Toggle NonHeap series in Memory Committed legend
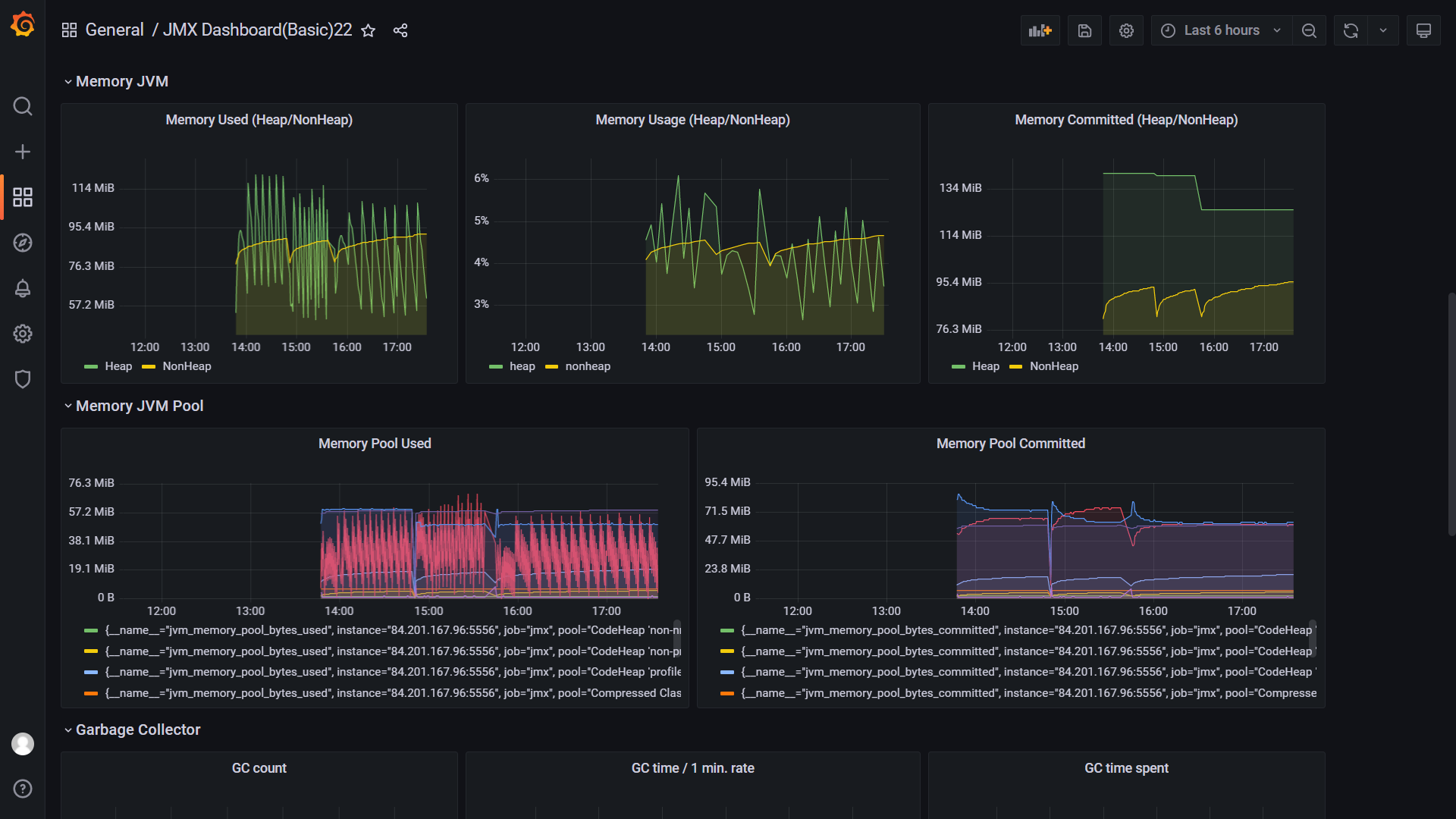 point(1053,366)
